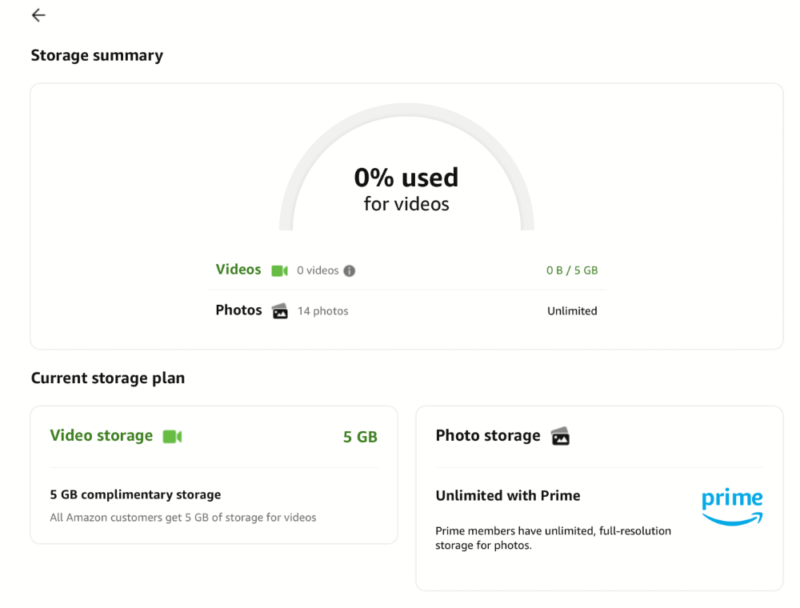
Task: Click the 0% used progress gauge
Action: click(405, 178)
